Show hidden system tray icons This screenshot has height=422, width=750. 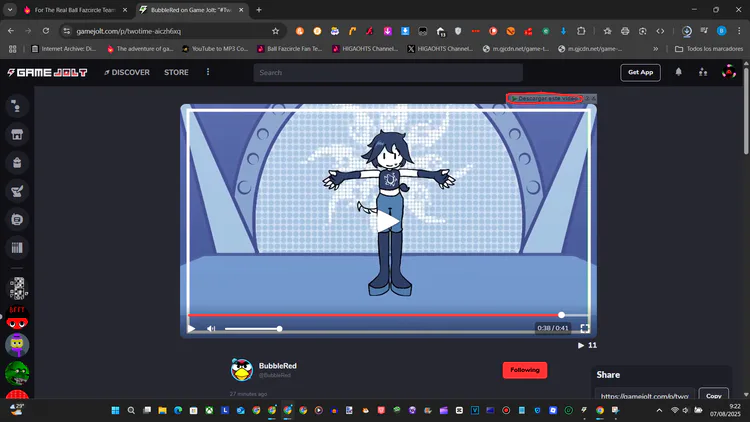pyautogui.click(x=659, y=410)
